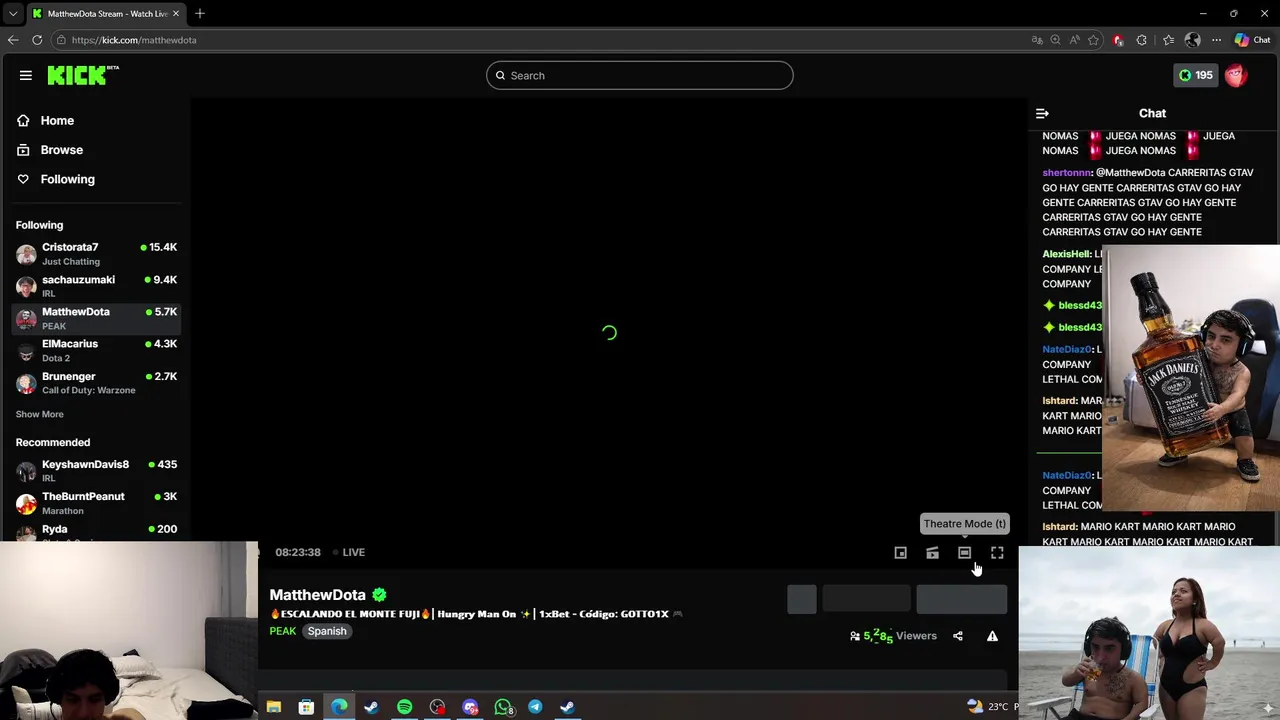Click the verified badge next to MatthewDota
Viewport: 1280px width, 720px height.
coord(379,595)
